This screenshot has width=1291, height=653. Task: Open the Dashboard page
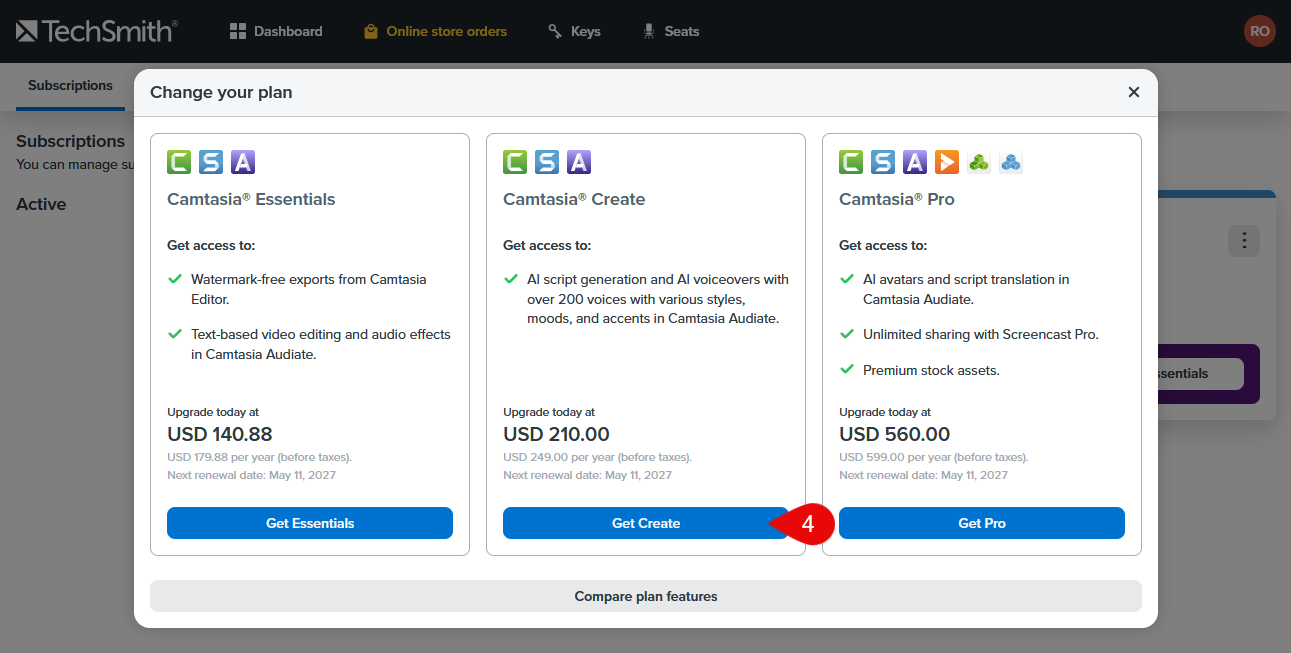(276, 31)
